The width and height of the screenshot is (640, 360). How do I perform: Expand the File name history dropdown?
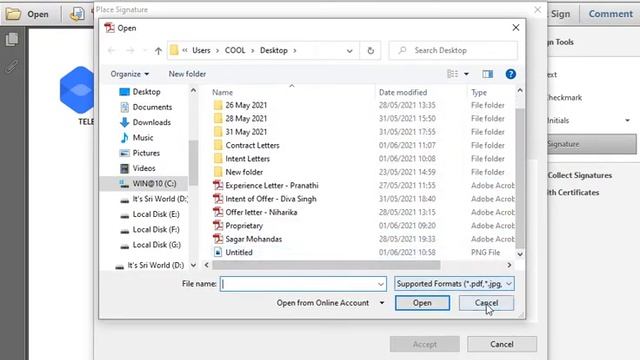click(380, 284)
